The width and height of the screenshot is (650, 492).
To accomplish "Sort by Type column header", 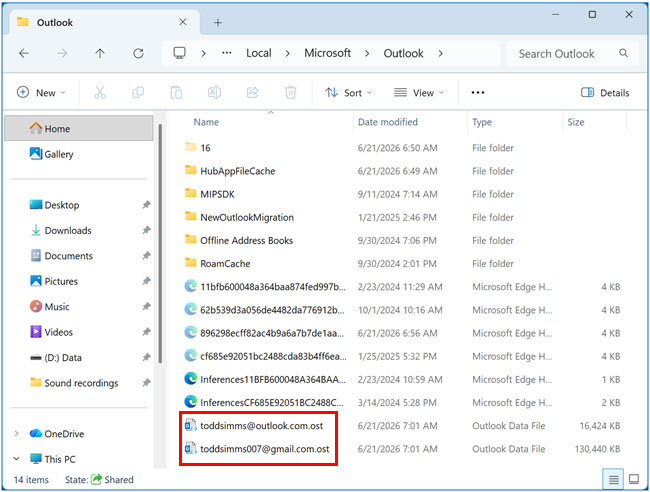I will coord(482,122).
